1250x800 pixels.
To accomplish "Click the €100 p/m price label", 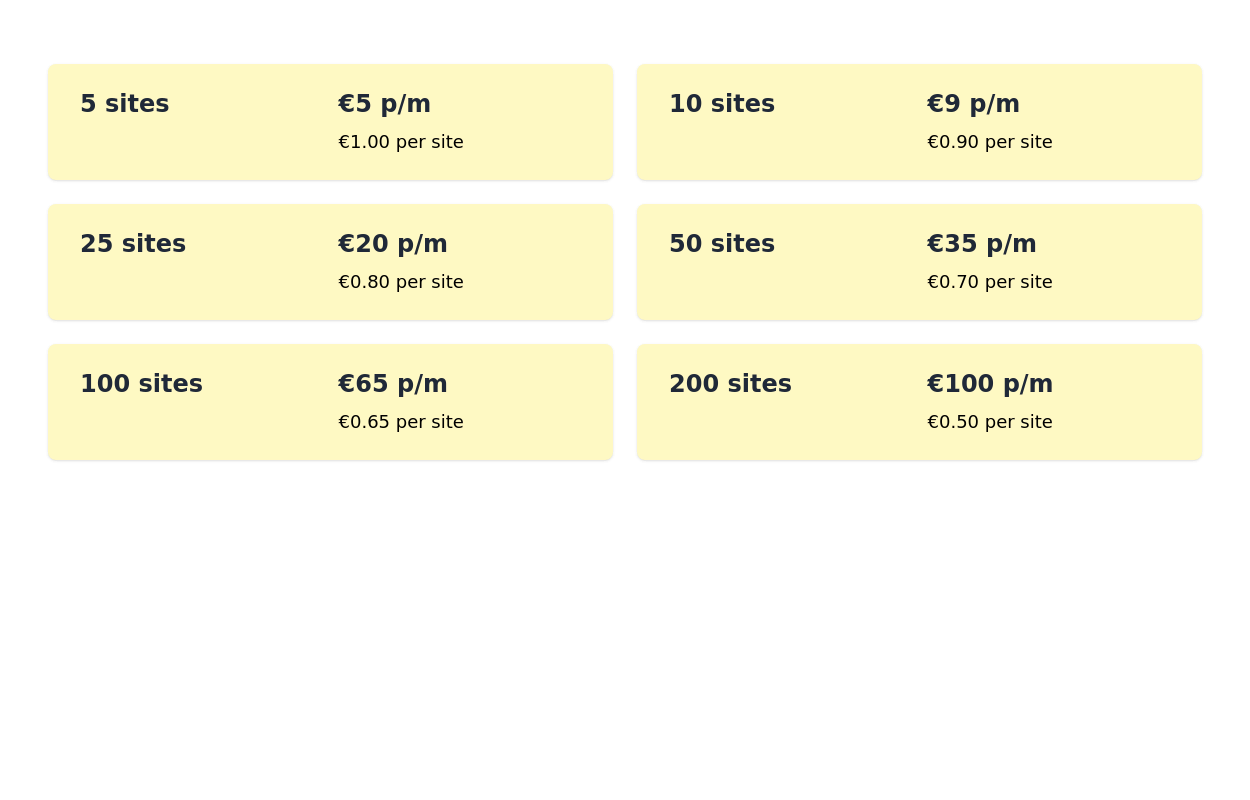I will pos(990,383).
